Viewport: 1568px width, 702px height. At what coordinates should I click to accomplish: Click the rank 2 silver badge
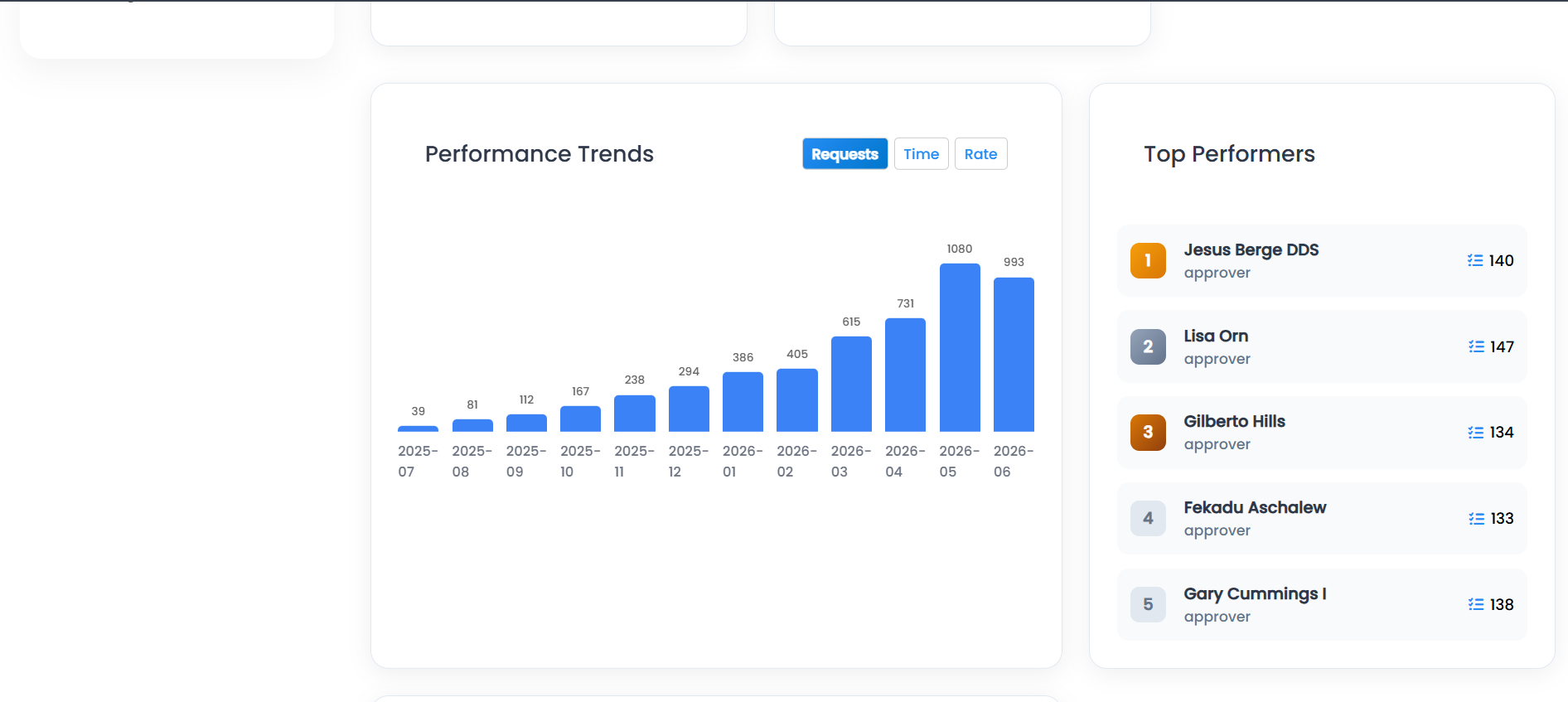[1148, 346]
